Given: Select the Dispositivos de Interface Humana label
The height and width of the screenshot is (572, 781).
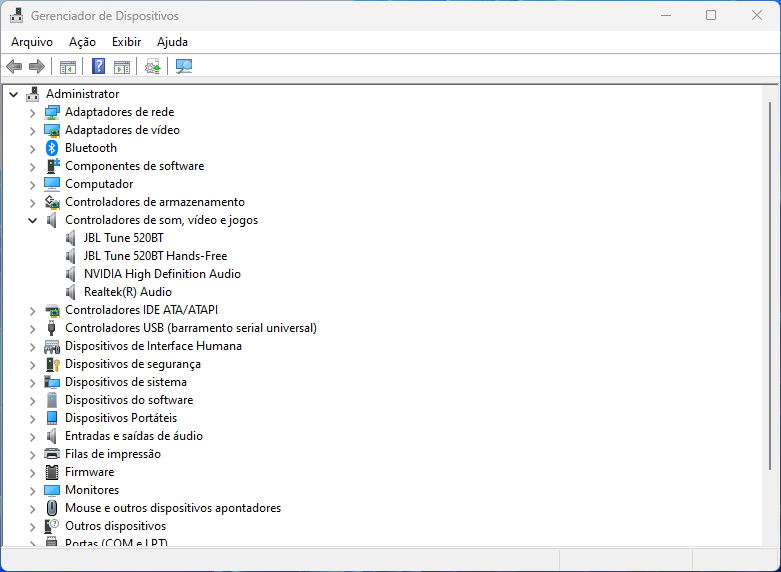Looking at the screenshot, I should pos(153,346).
